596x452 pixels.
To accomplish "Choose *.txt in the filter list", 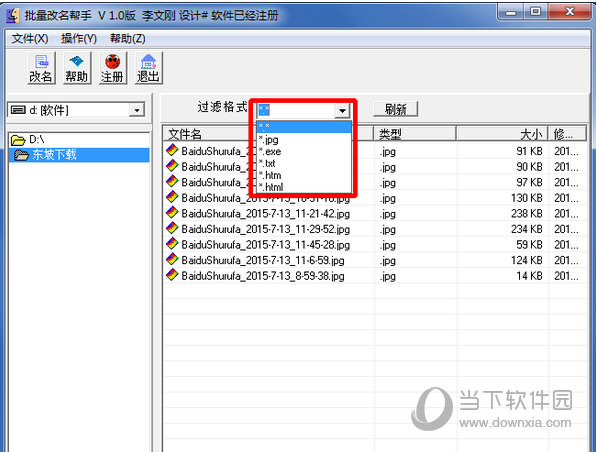I will click(304, 163).
